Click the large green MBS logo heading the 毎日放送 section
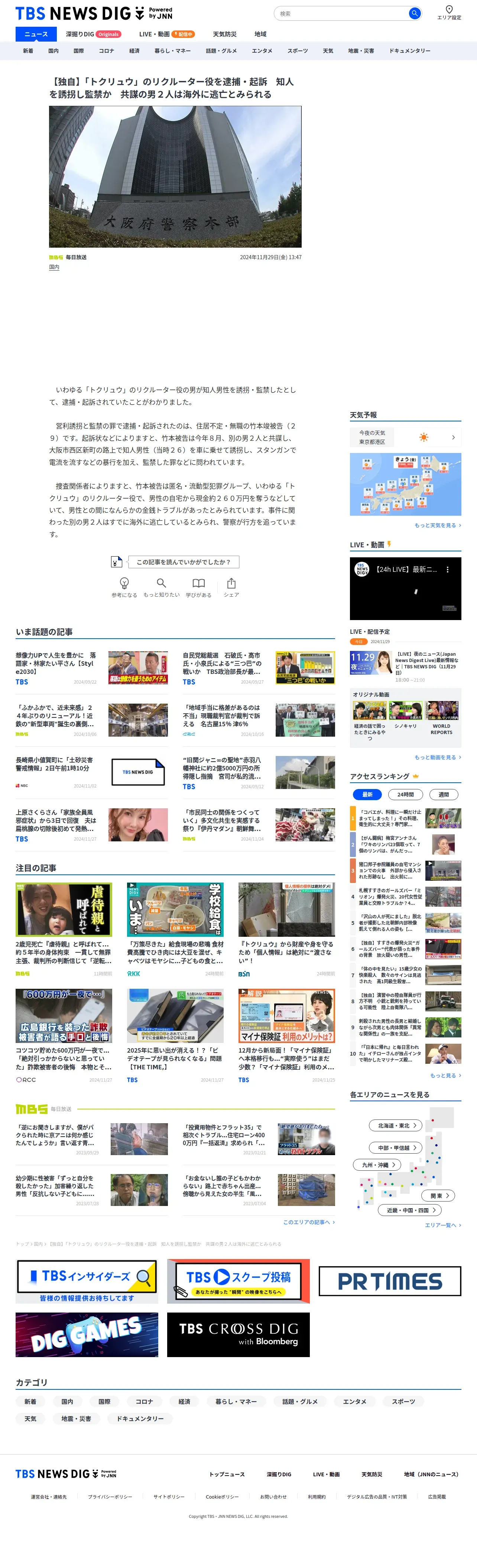 point(32,1108)
